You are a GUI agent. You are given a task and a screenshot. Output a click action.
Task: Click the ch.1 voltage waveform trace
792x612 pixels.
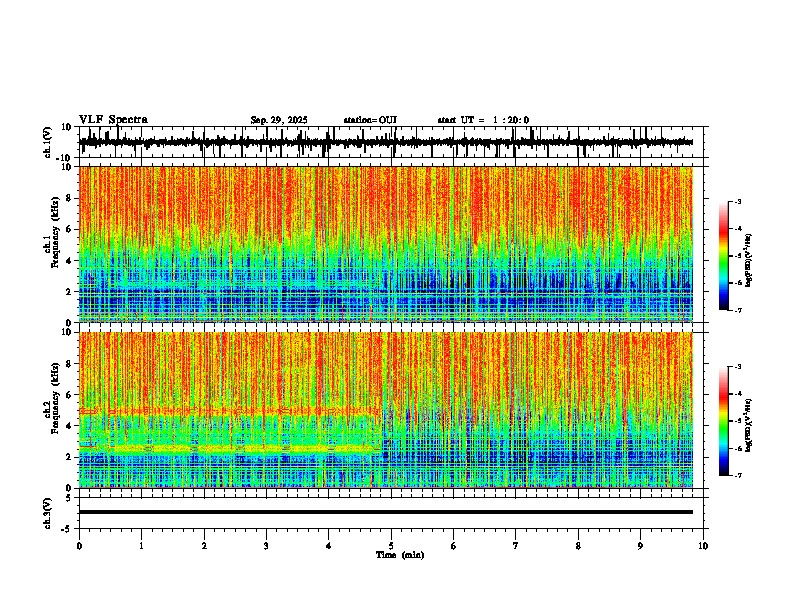pyautogui.click(x=386, y=142)
